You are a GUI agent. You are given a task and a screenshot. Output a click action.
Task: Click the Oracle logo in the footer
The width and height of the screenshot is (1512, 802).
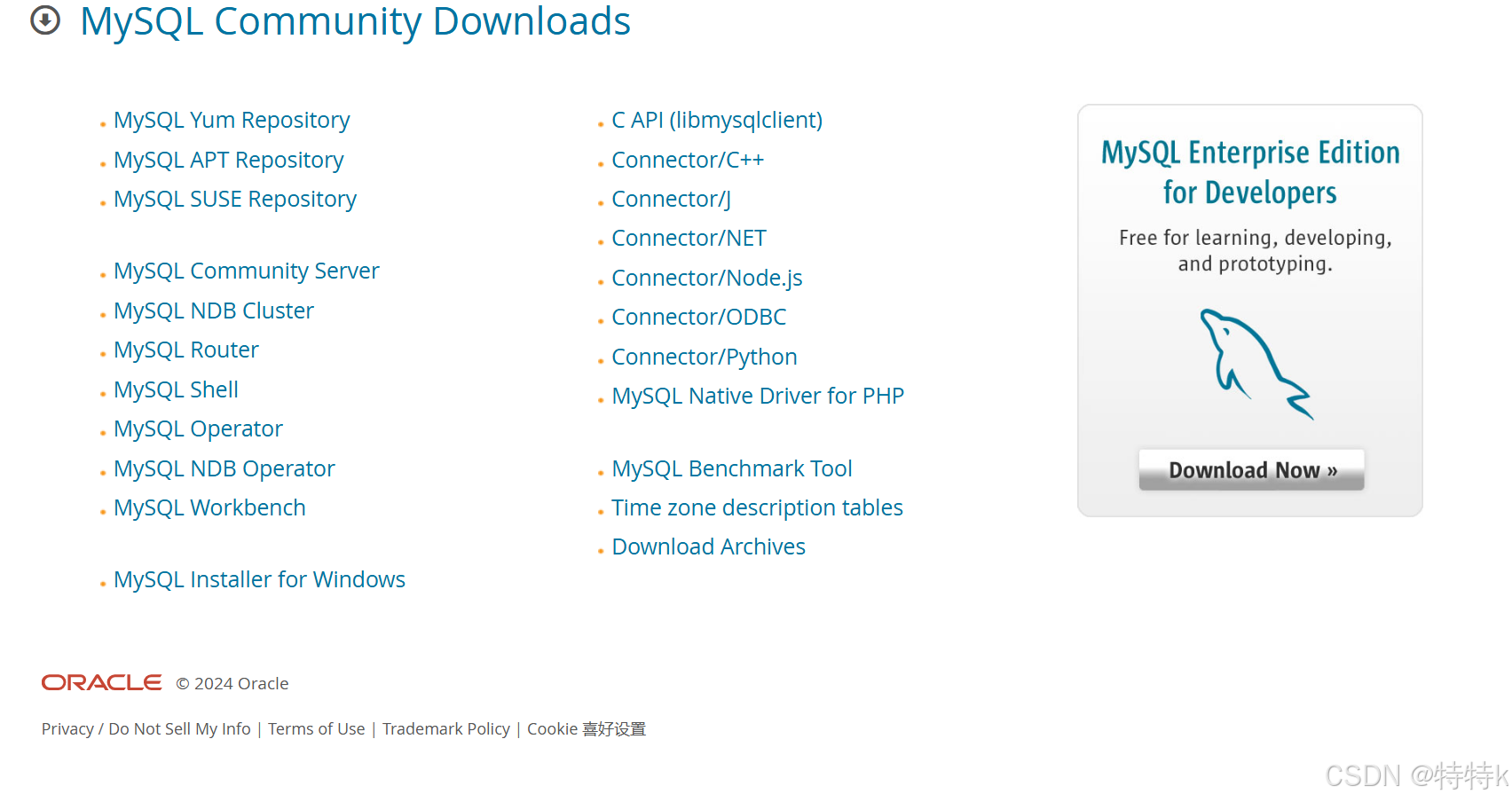pyautogui.click(x=101, y=682)
